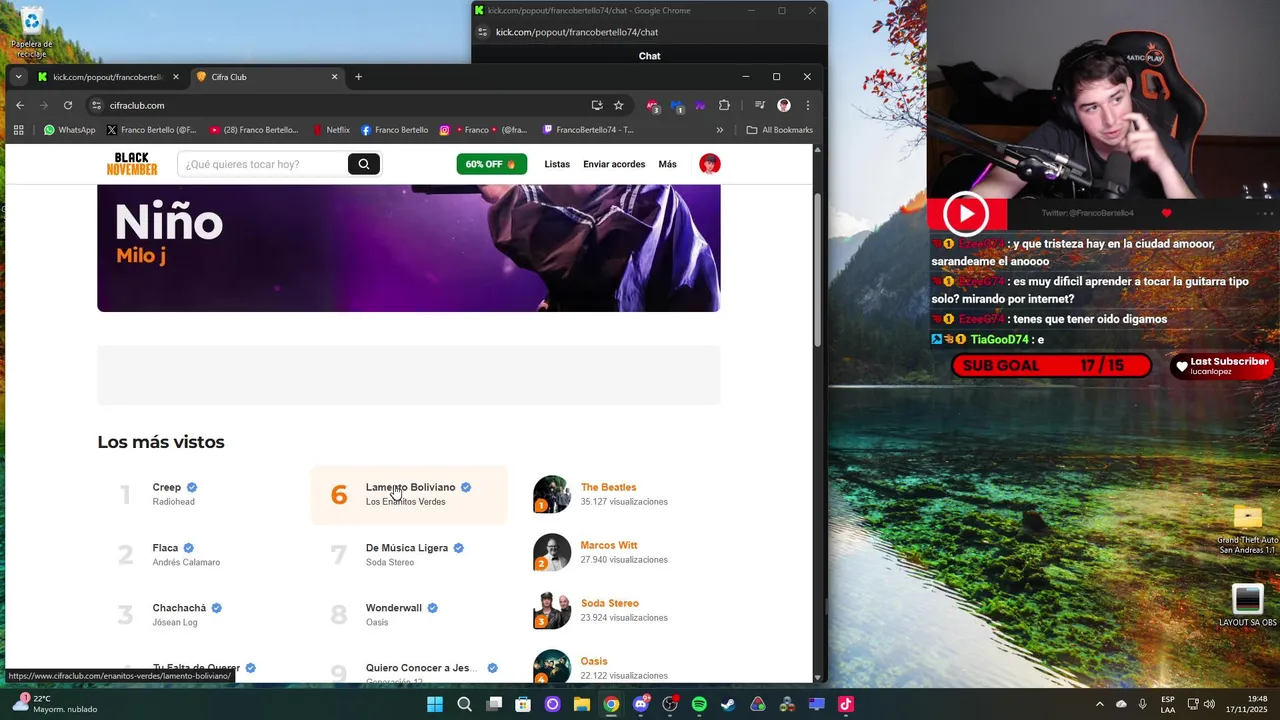Open the Niño Milo j banner
Image resolution: width=1280 pixels, height=720 pixels.
click(x=408, y=247)
